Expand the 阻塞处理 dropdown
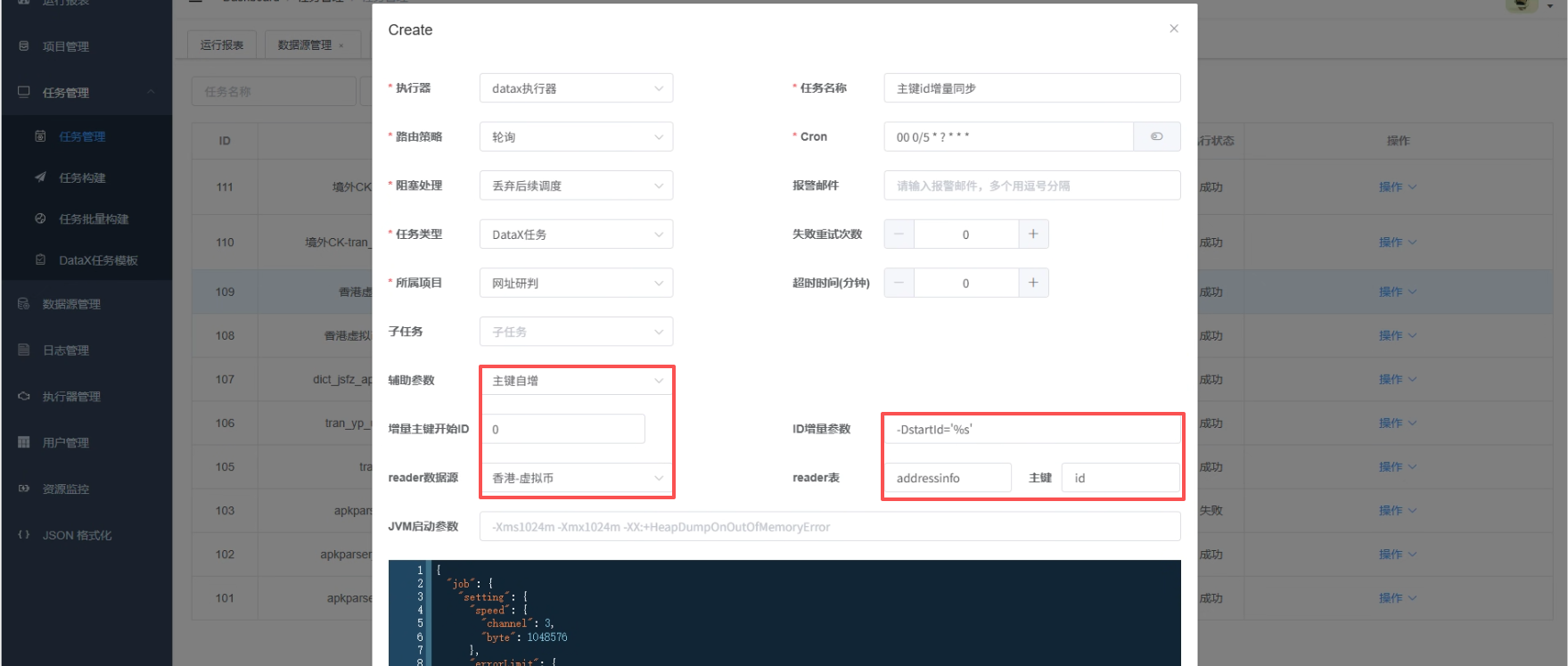 pos(576,185)
